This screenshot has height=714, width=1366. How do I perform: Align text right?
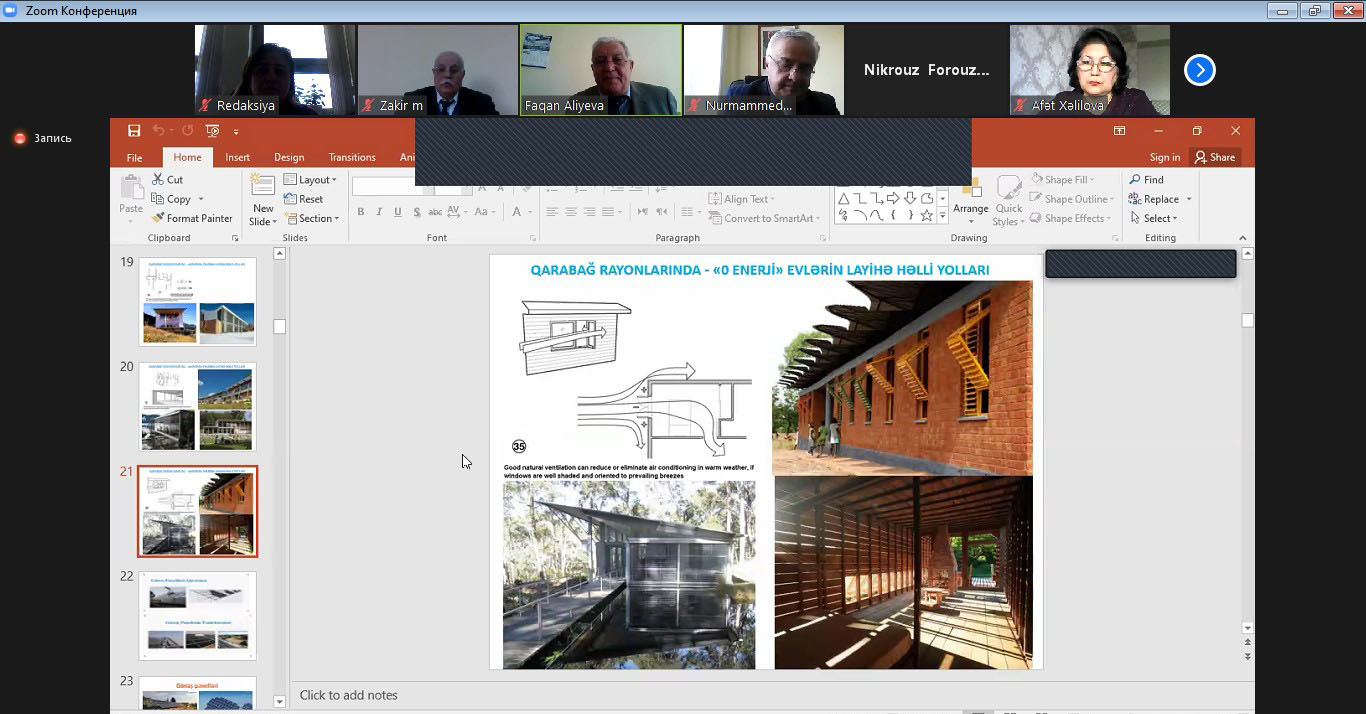click(x=590, y=212)
